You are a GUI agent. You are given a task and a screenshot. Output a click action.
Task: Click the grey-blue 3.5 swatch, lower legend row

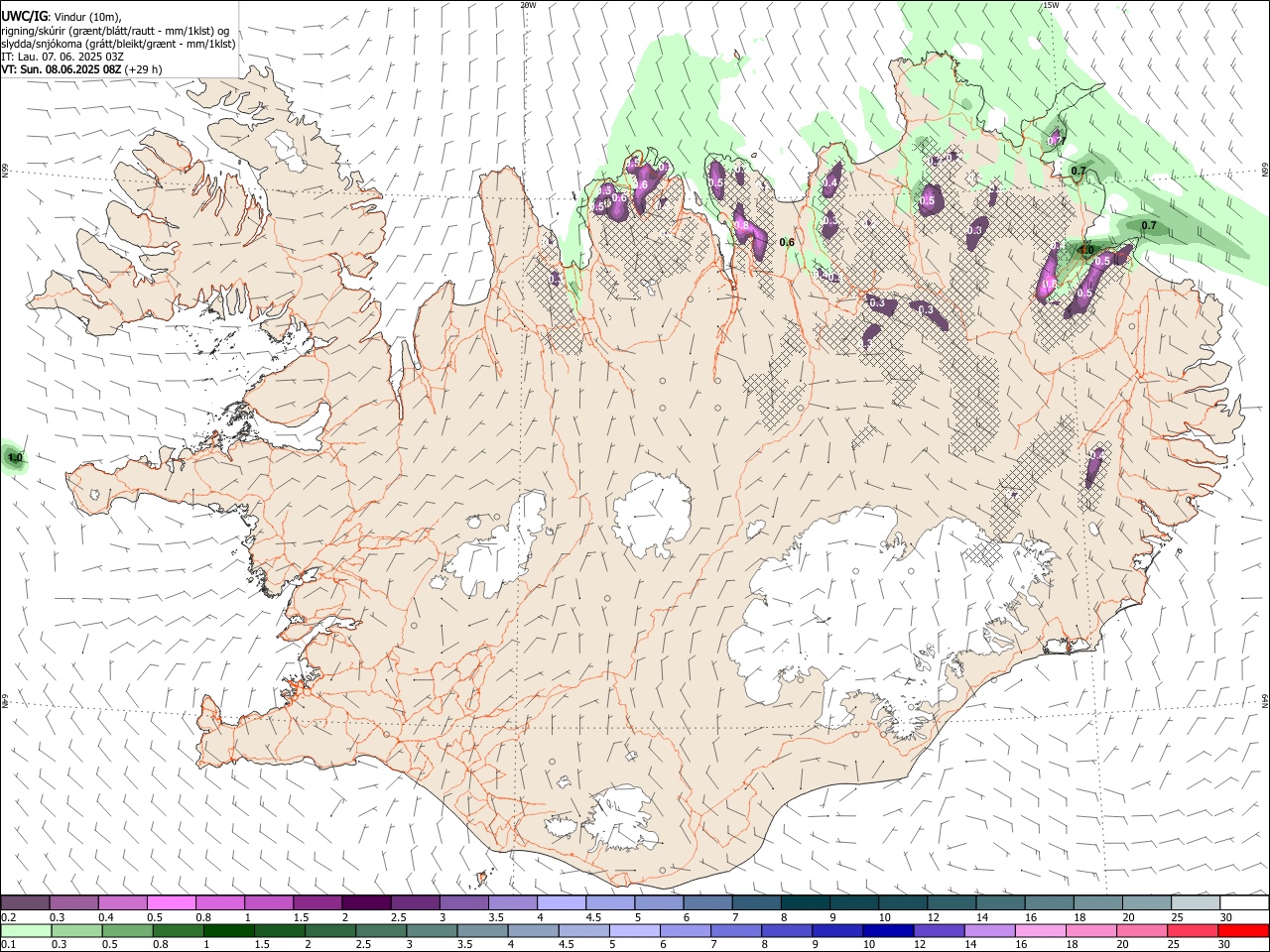point(482,930)
